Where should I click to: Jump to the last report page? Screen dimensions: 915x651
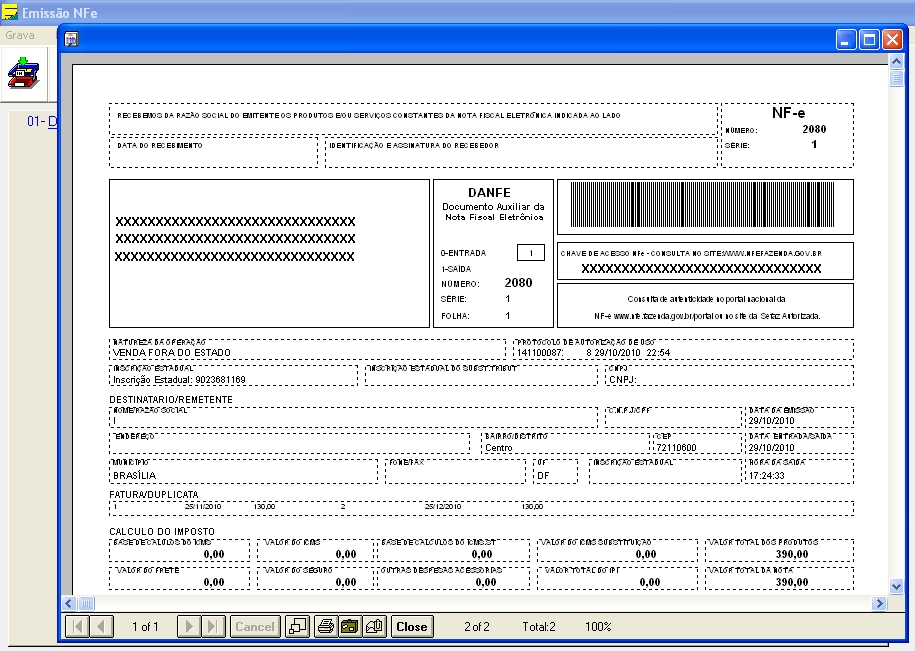(x=213, y=627)
